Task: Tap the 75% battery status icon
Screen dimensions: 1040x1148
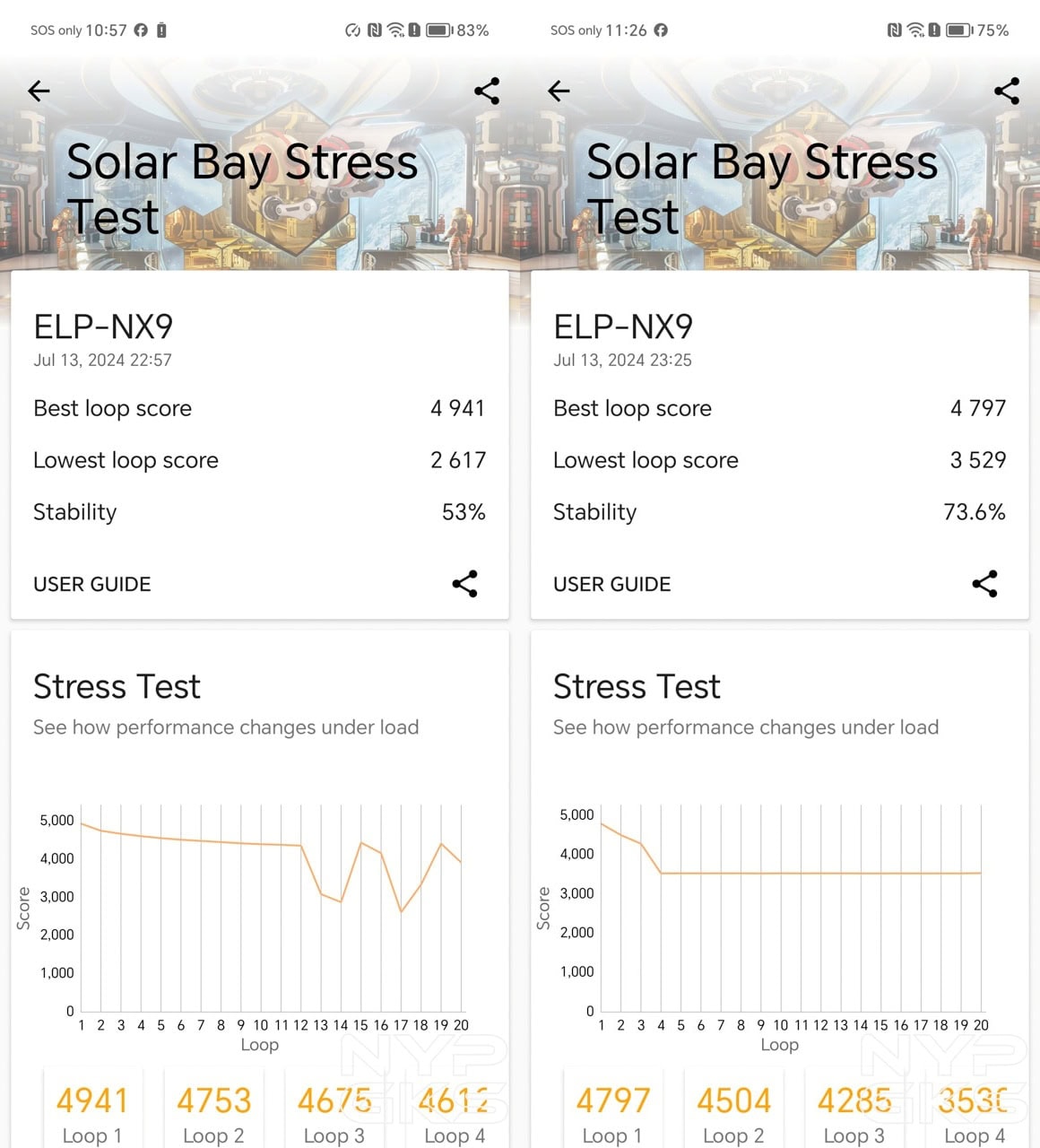Action: click(x=959, y=30)
